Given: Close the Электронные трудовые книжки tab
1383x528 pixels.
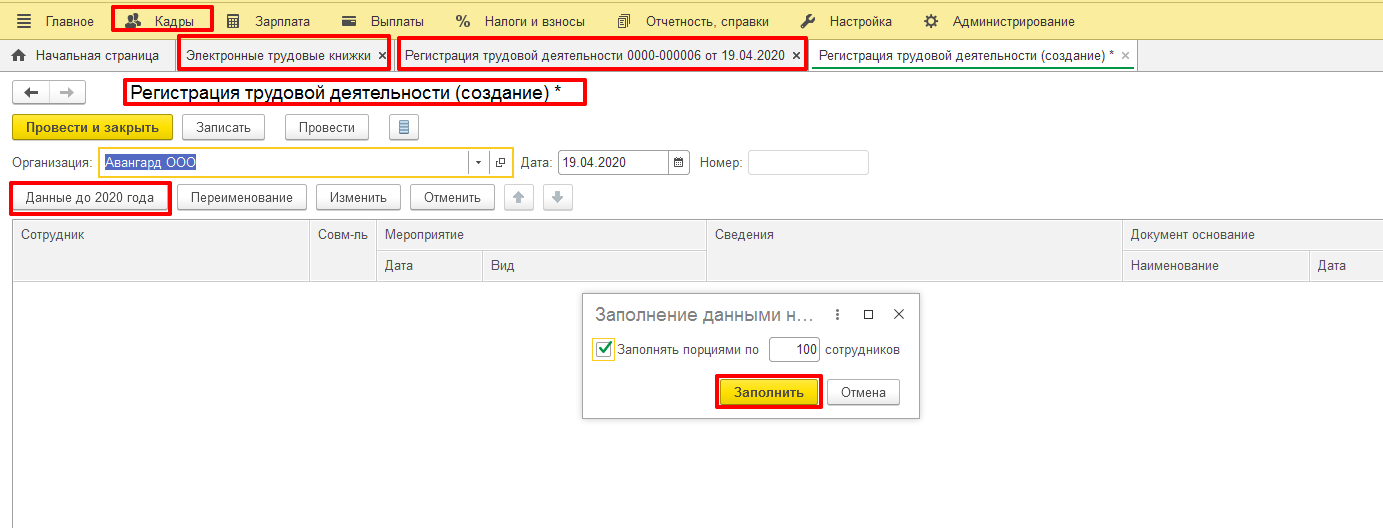Looking at the screenshot, I should click(382, 56).
